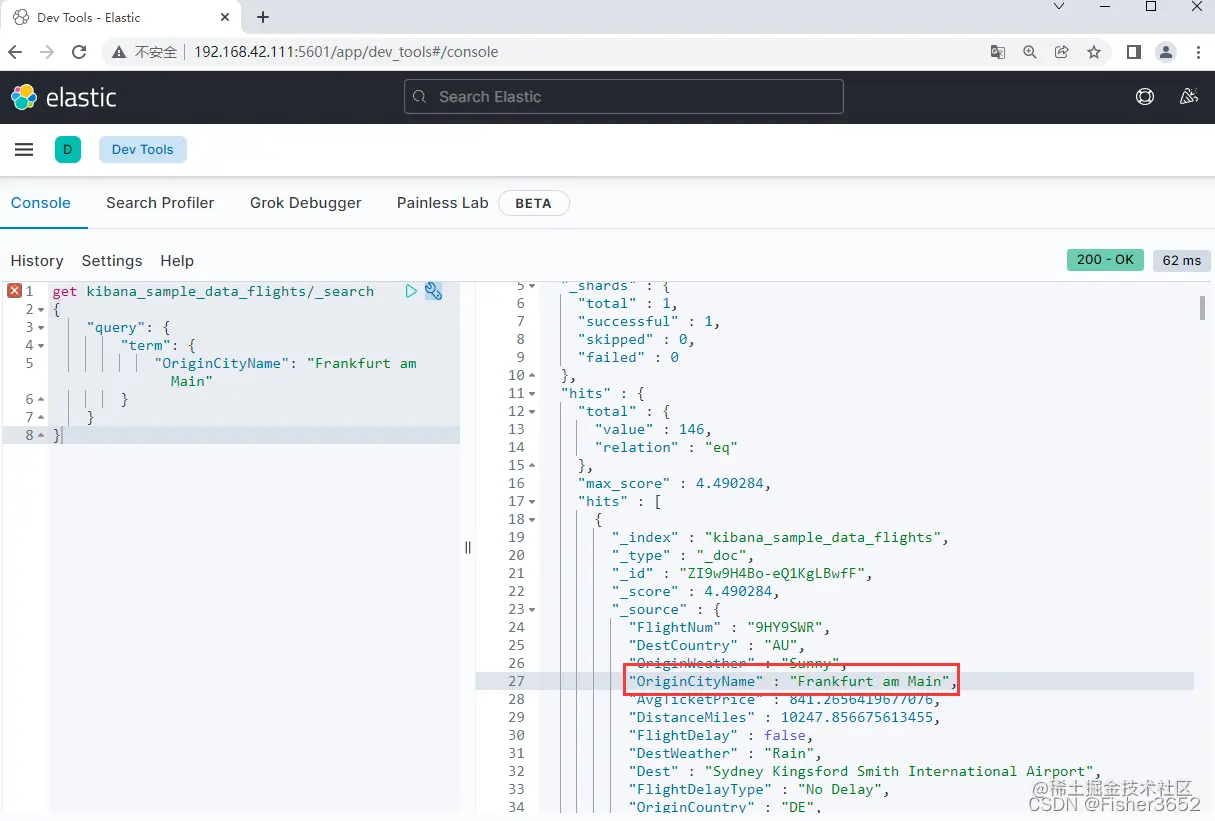Click the share page icon

1061,52
